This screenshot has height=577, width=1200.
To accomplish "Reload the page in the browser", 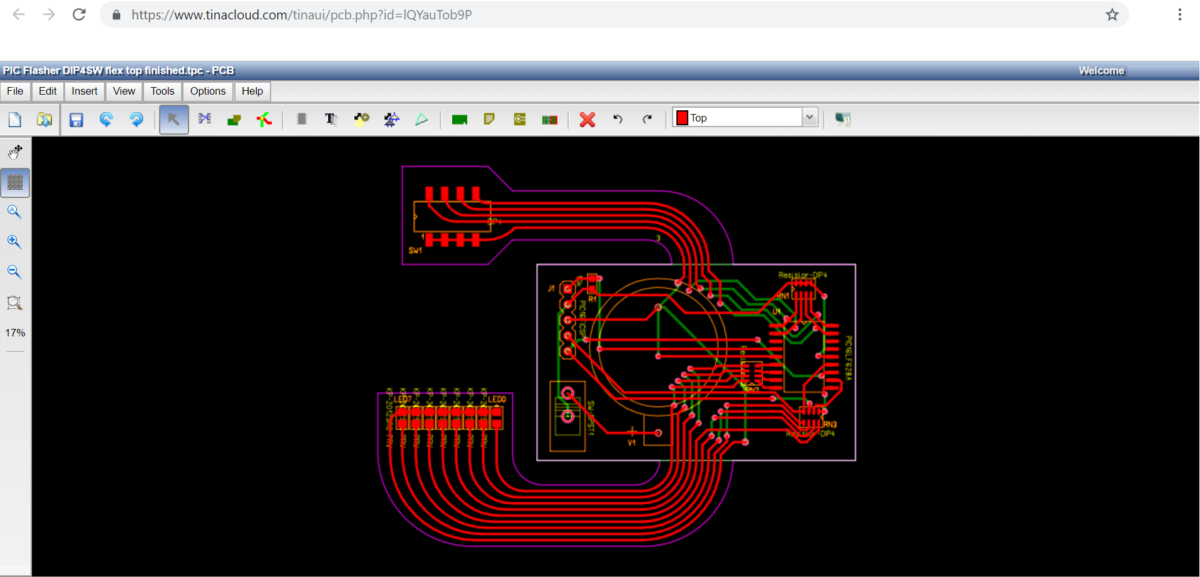I will click(x=79, y=15).
